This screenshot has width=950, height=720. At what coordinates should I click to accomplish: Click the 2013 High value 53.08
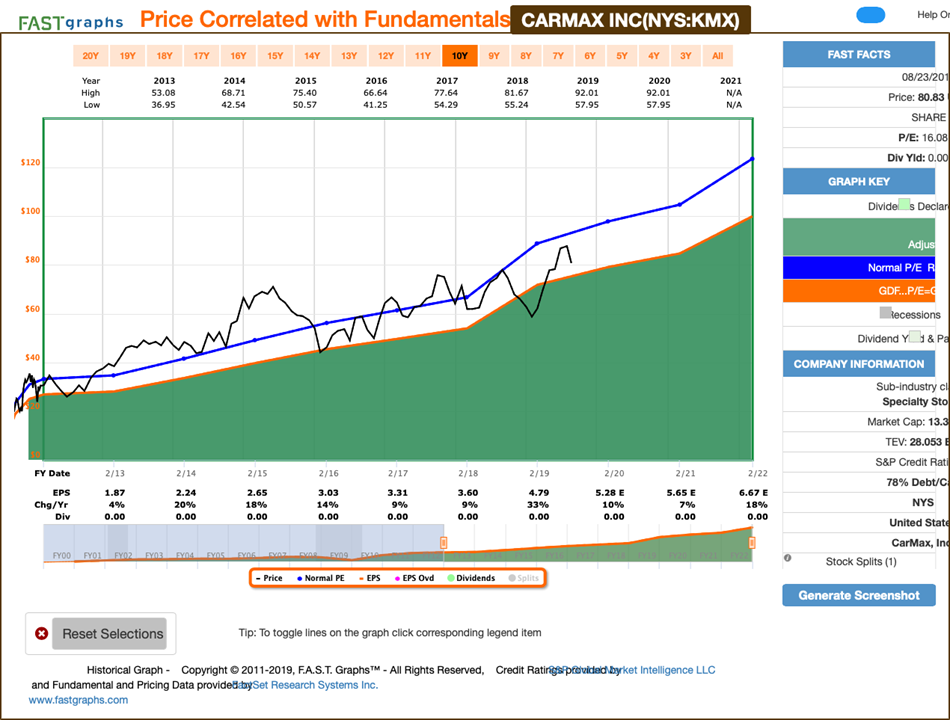(164, 93)
